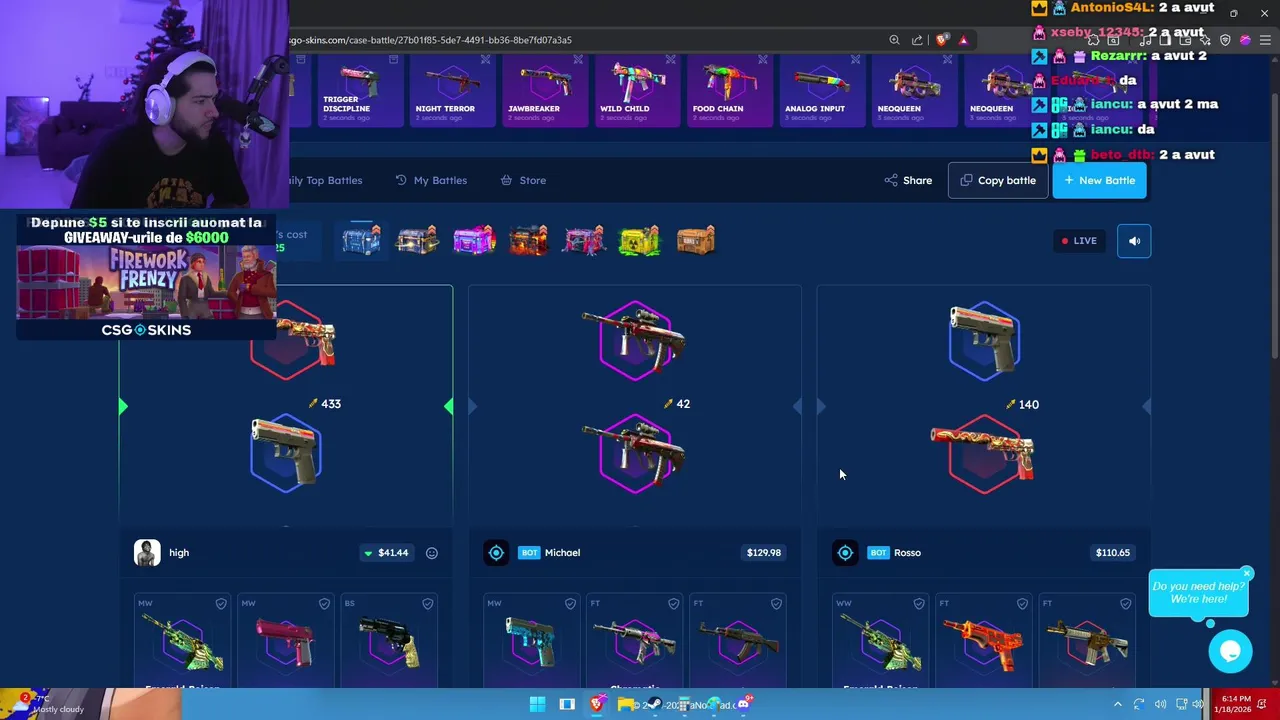The width and height of the screenshot is (1280, 720).
Task: Dismiss the 'Do you need help?' popup
Action: (1247, 573)
